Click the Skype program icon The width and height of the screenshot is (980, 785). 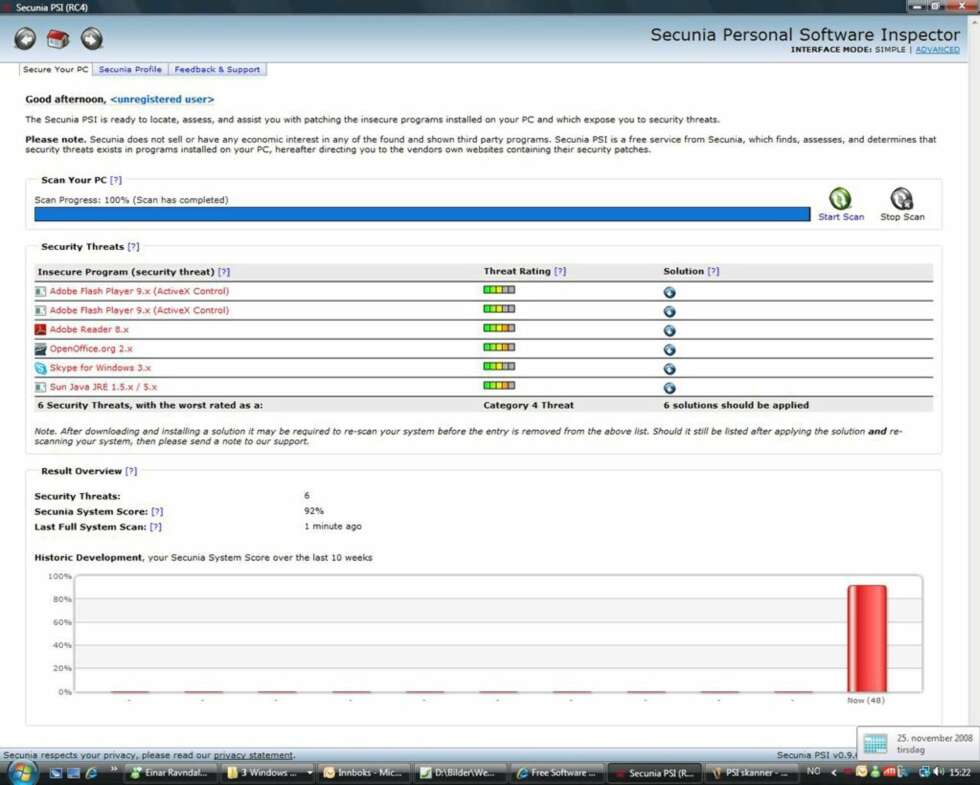point(41,368)
